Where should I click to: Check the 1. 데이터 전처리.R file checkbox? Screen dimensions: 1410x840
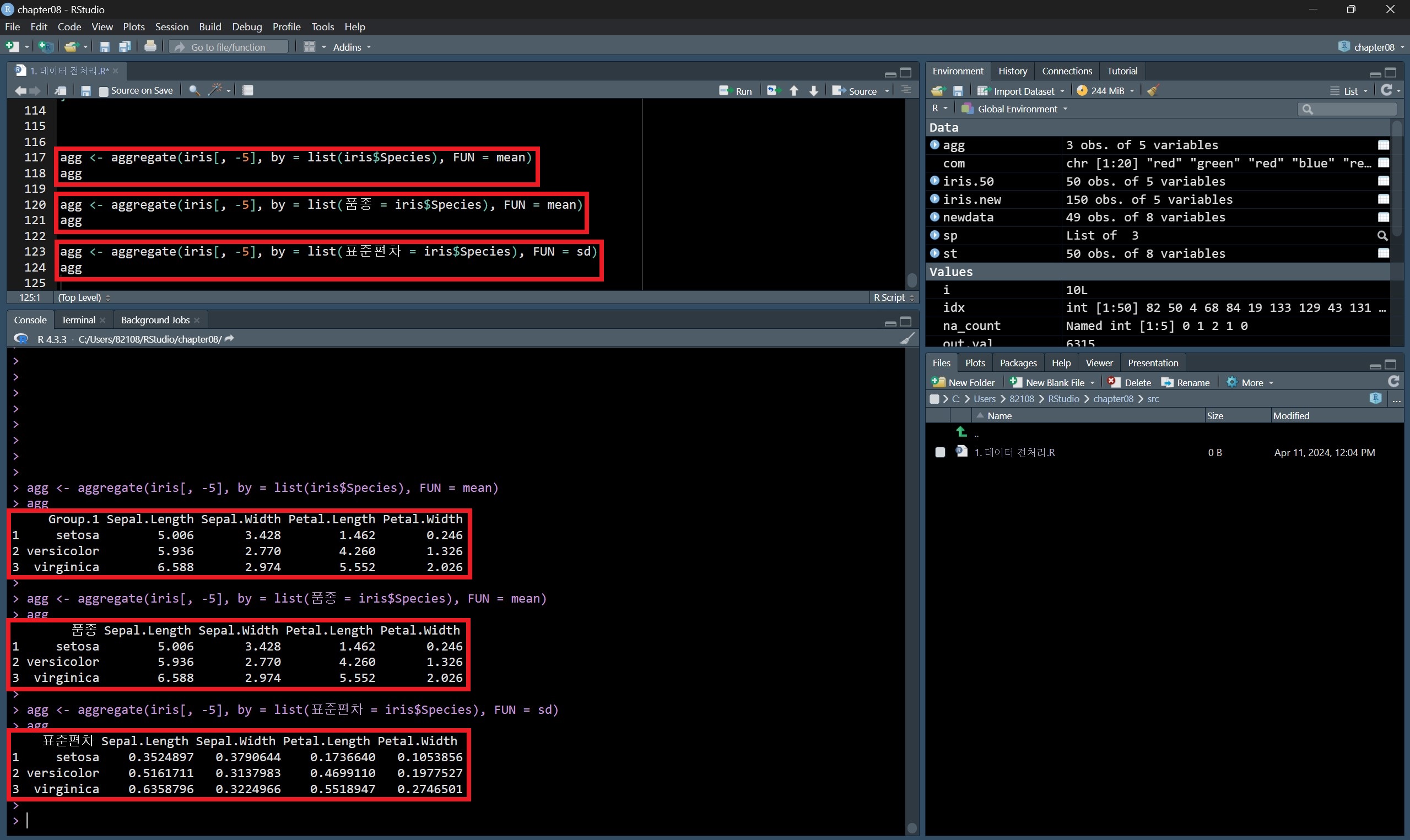pyautogui.click(x=940, y=452)
